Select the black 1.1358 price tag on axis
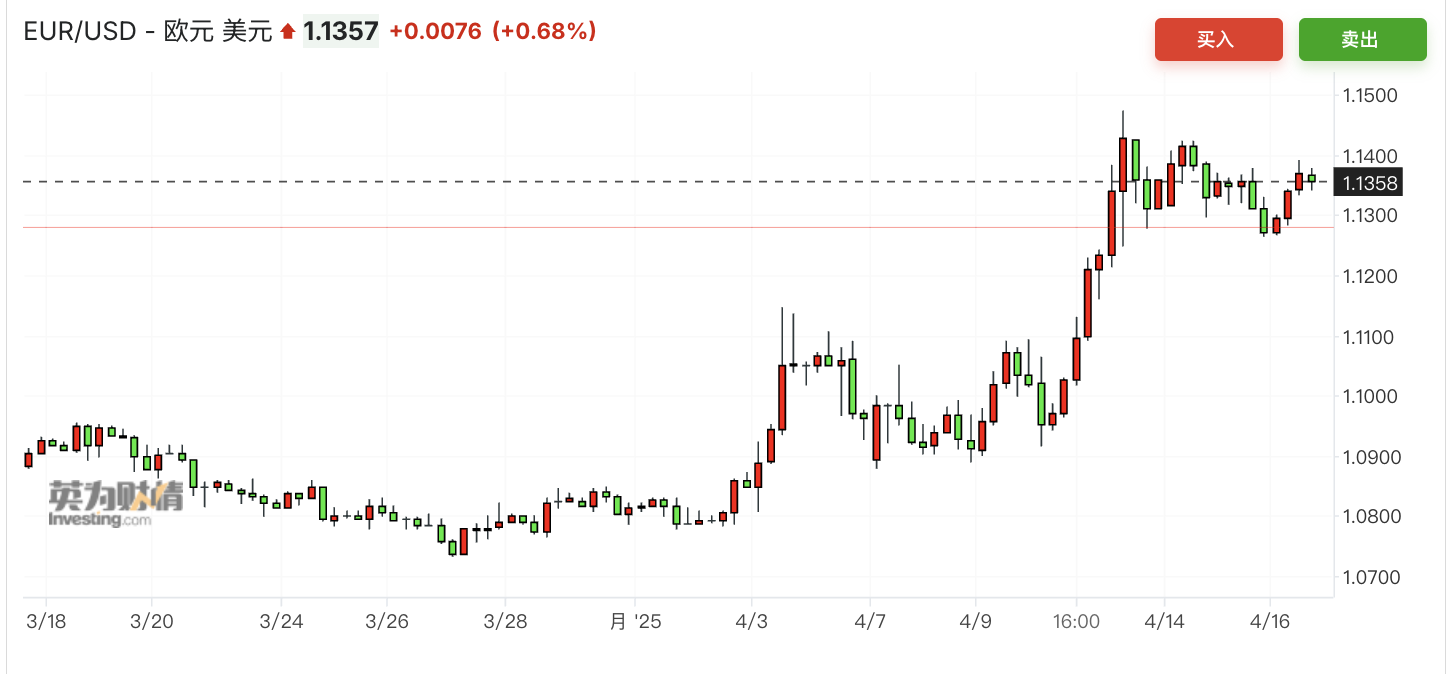 pyautogui.click(x=1371, y=183)
